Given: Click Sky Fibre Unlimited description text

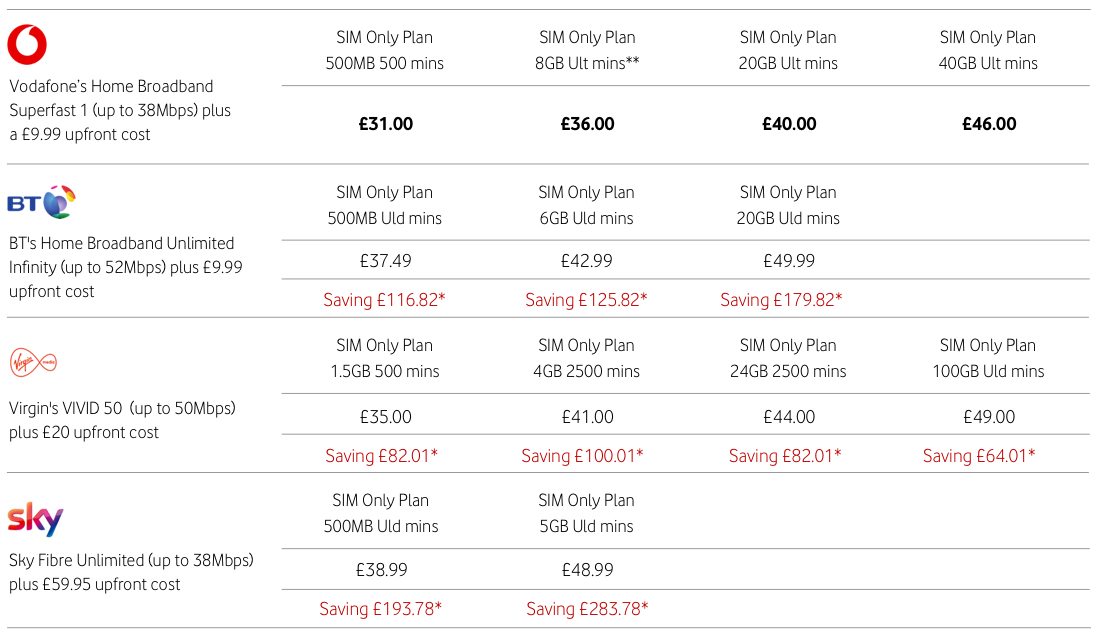Looking at the screenshot, I should pos(130,572).
